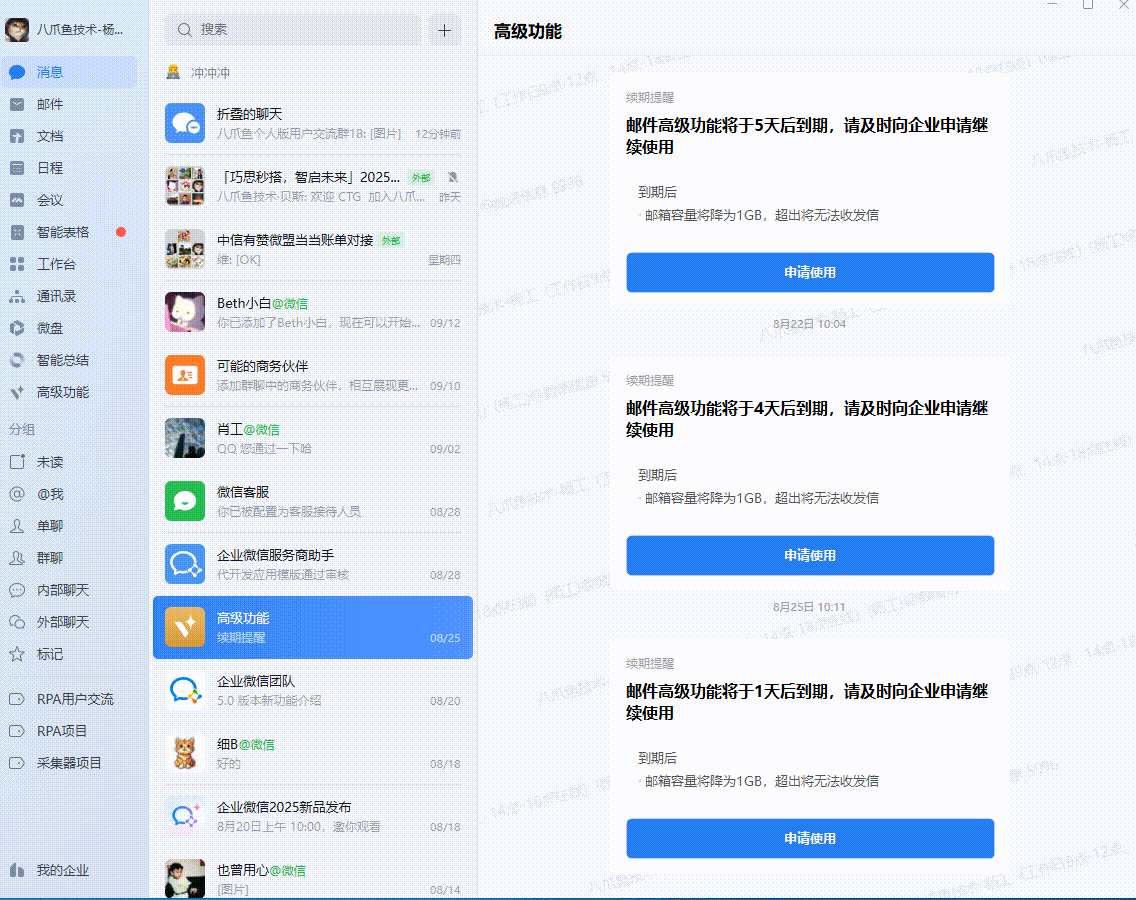Open 可能的商务伙伴 entry
Viewport: 1136px width, 900px height.
click(x=313, y=375)
